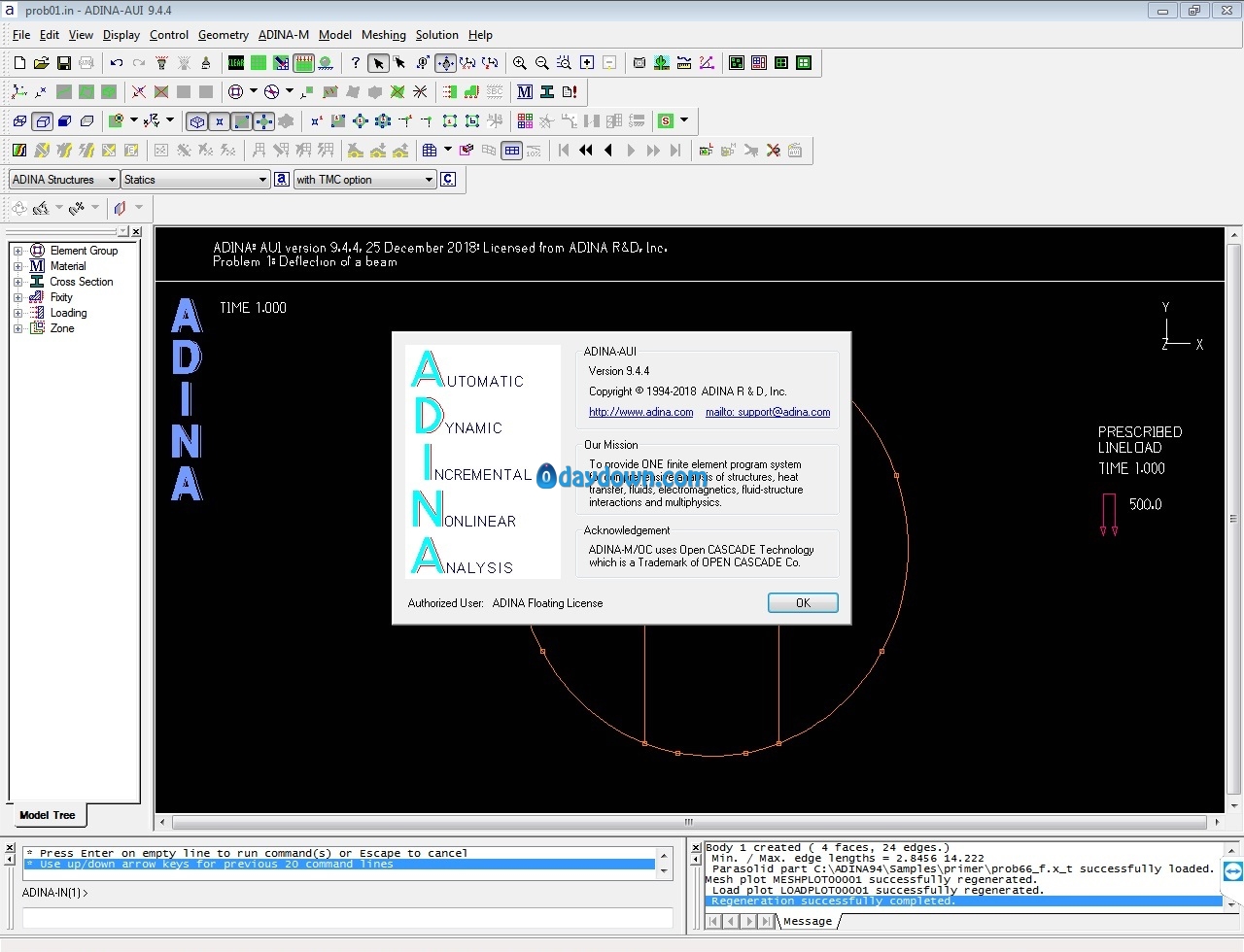
Task: Expand the Material tree node
Action: click(x=17, y=266)
